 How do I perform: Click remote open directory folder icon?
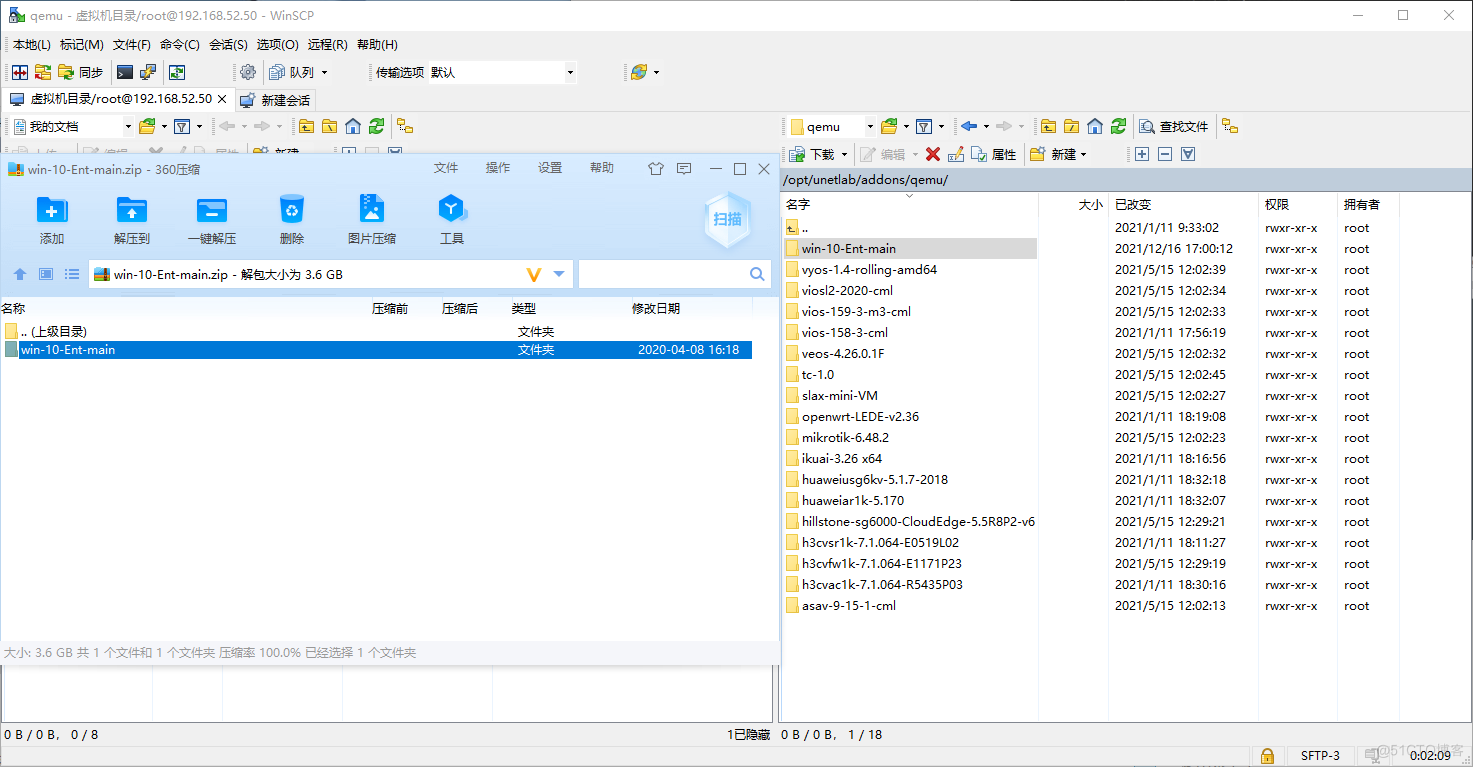click(x=888, y=126)
